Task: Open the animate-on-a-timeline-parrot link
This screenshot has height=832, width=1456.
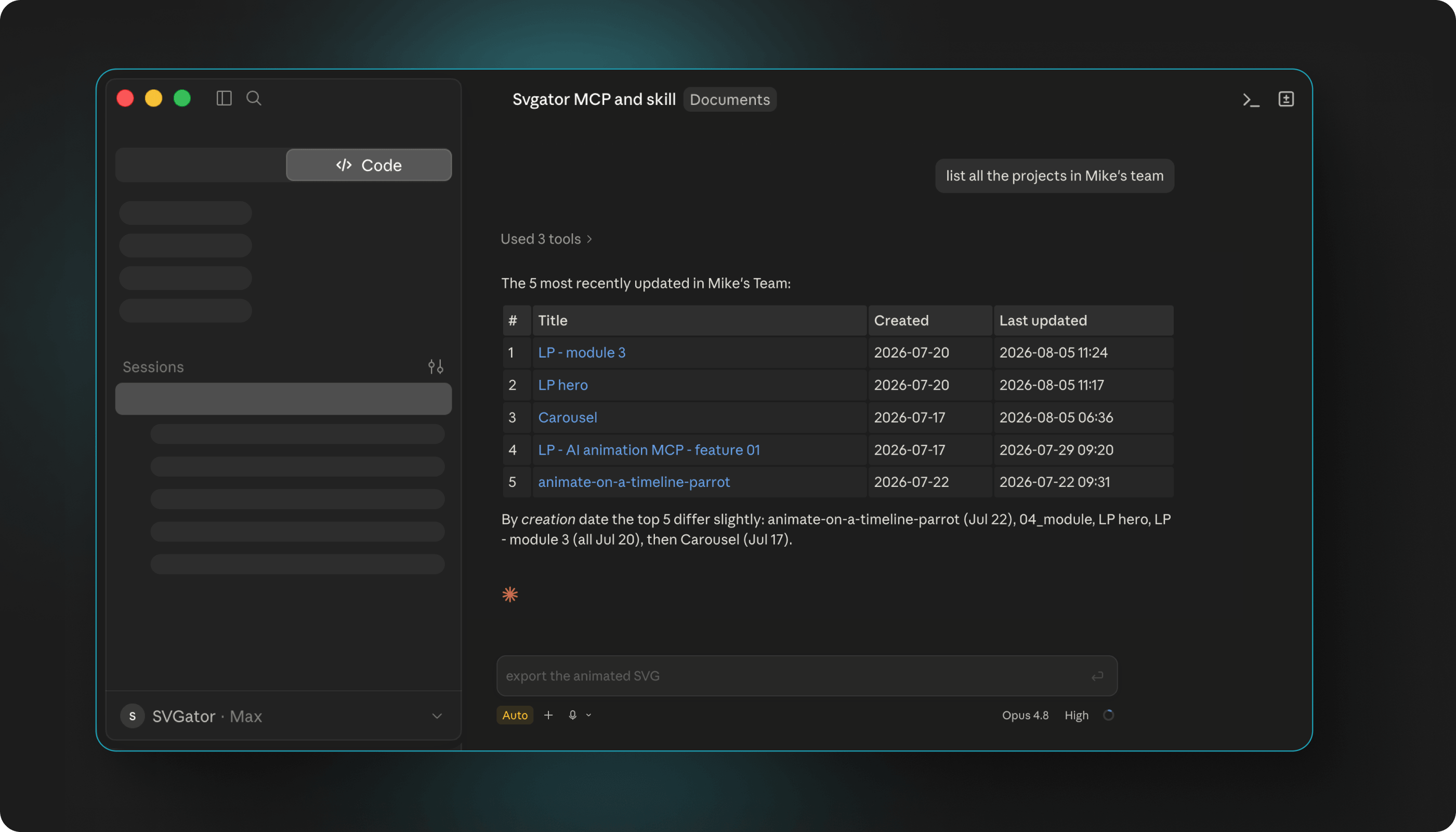Action: tap(634, 482)
